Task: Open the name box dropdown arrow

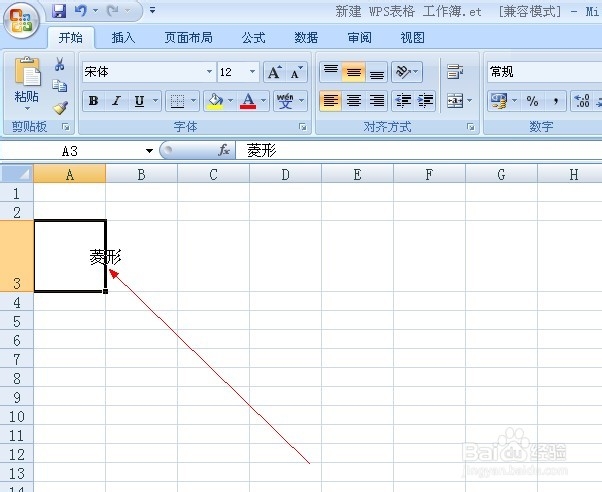Action: click(x=149, y=151)
